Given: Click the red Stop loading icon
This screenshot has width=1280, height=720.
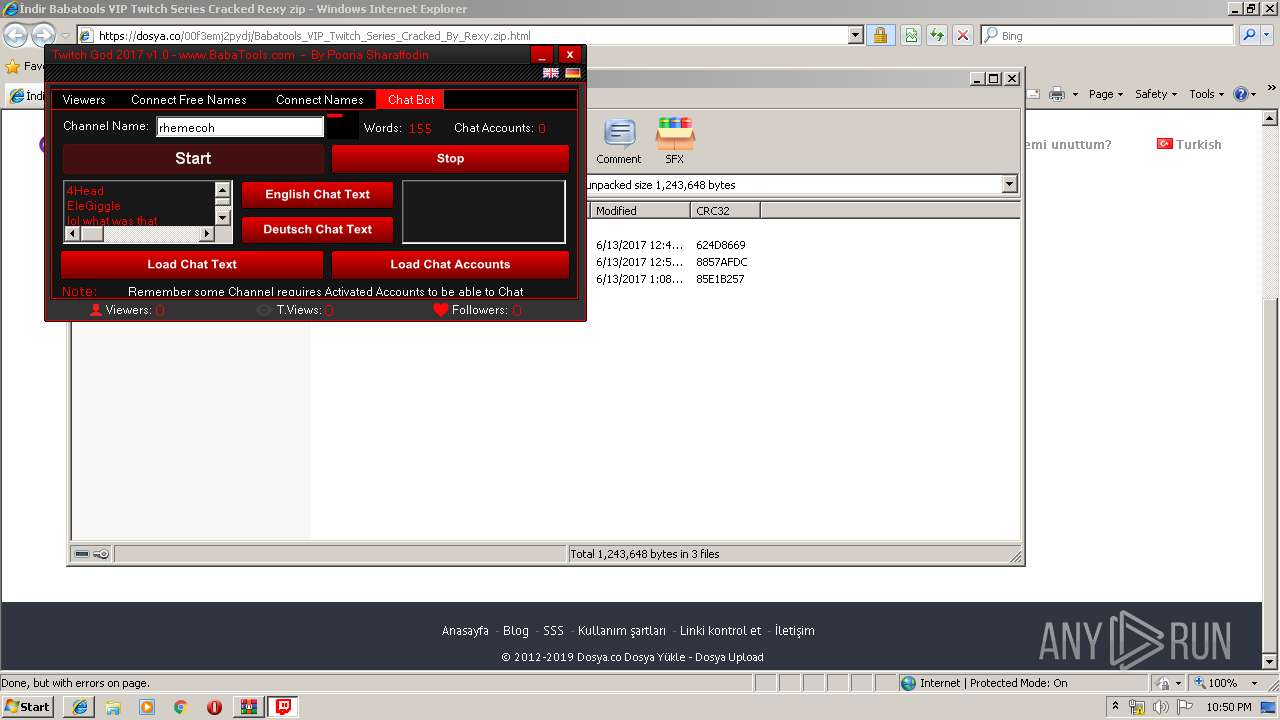Looking at the screenshot, I should (x=962, y=35).
